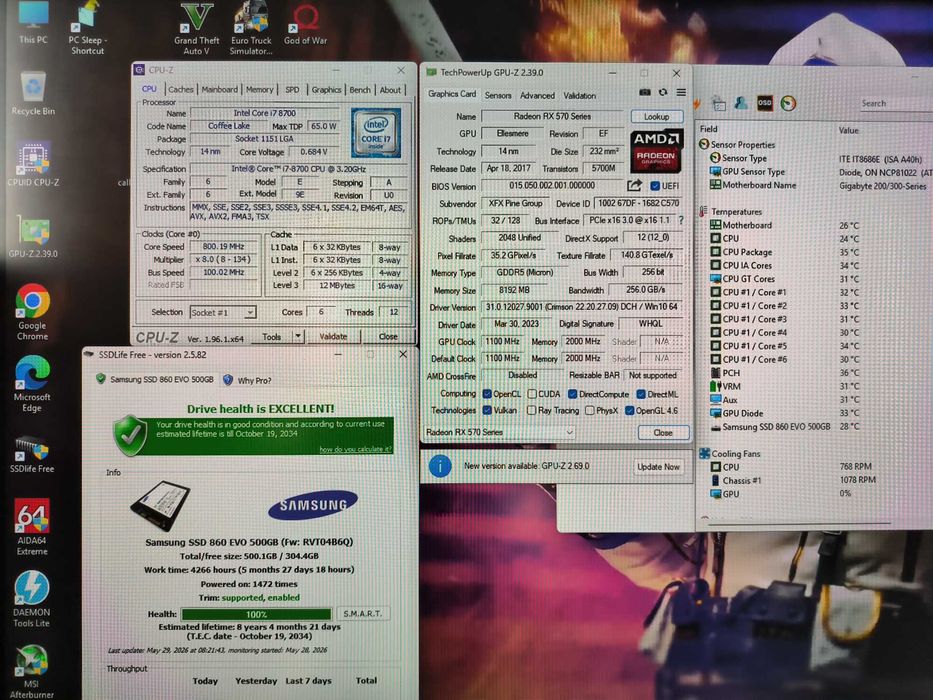Open Advanced tab in GPU-Z

(537, 95)
